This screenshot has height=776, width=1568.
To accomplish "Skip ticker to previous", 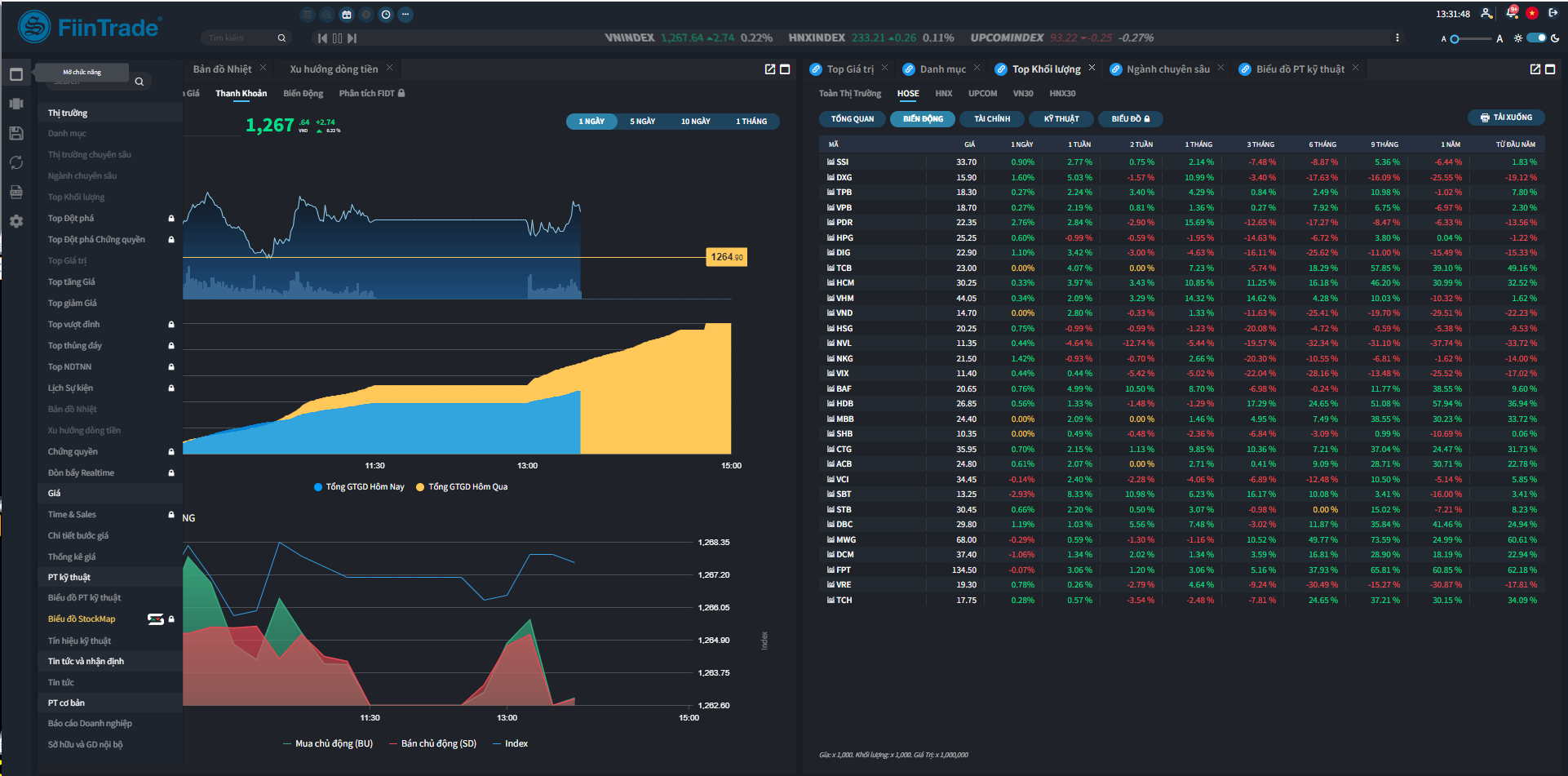I will (x=322, y=38).
